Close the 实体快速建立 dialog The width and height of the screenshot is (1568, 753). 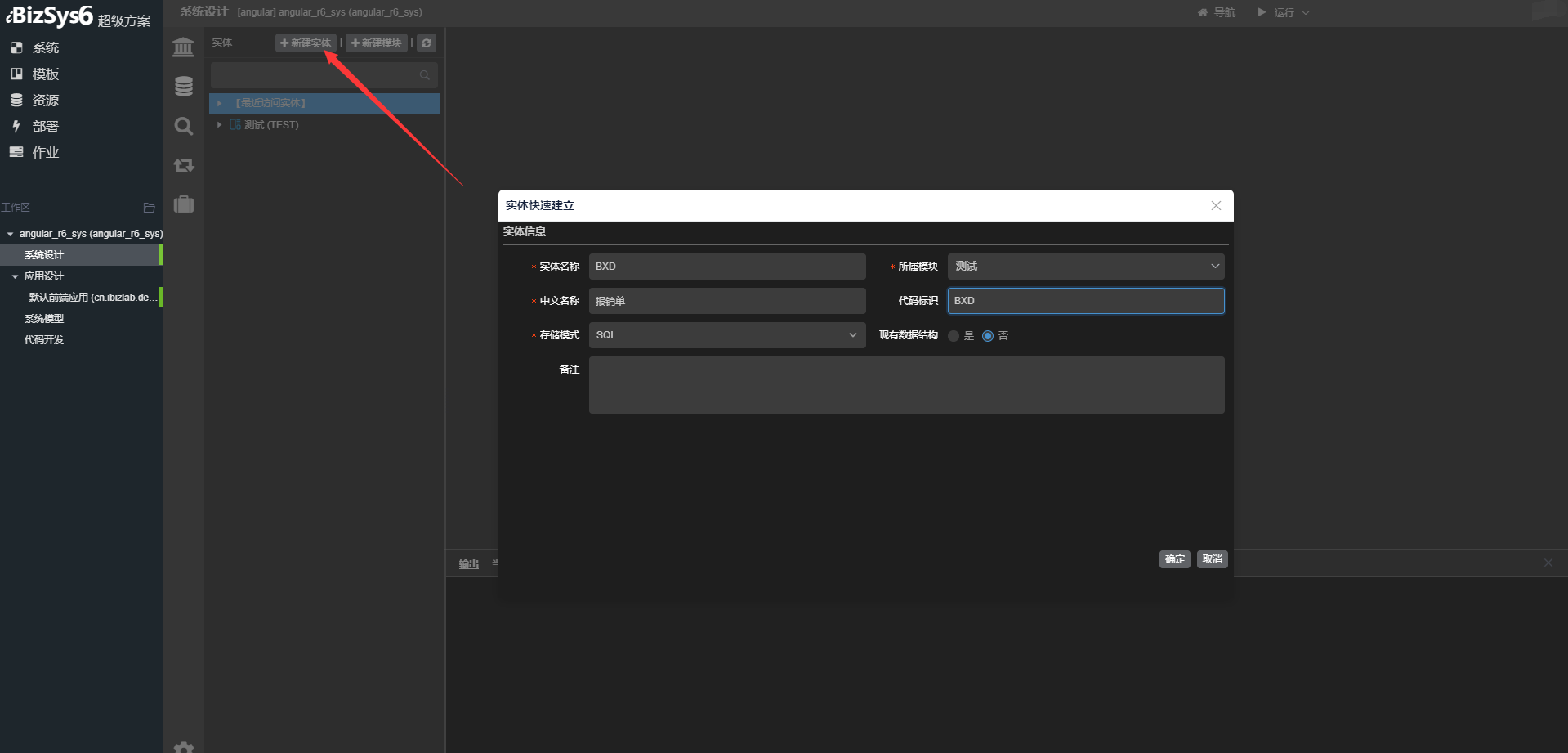[x=1216, y=206]
